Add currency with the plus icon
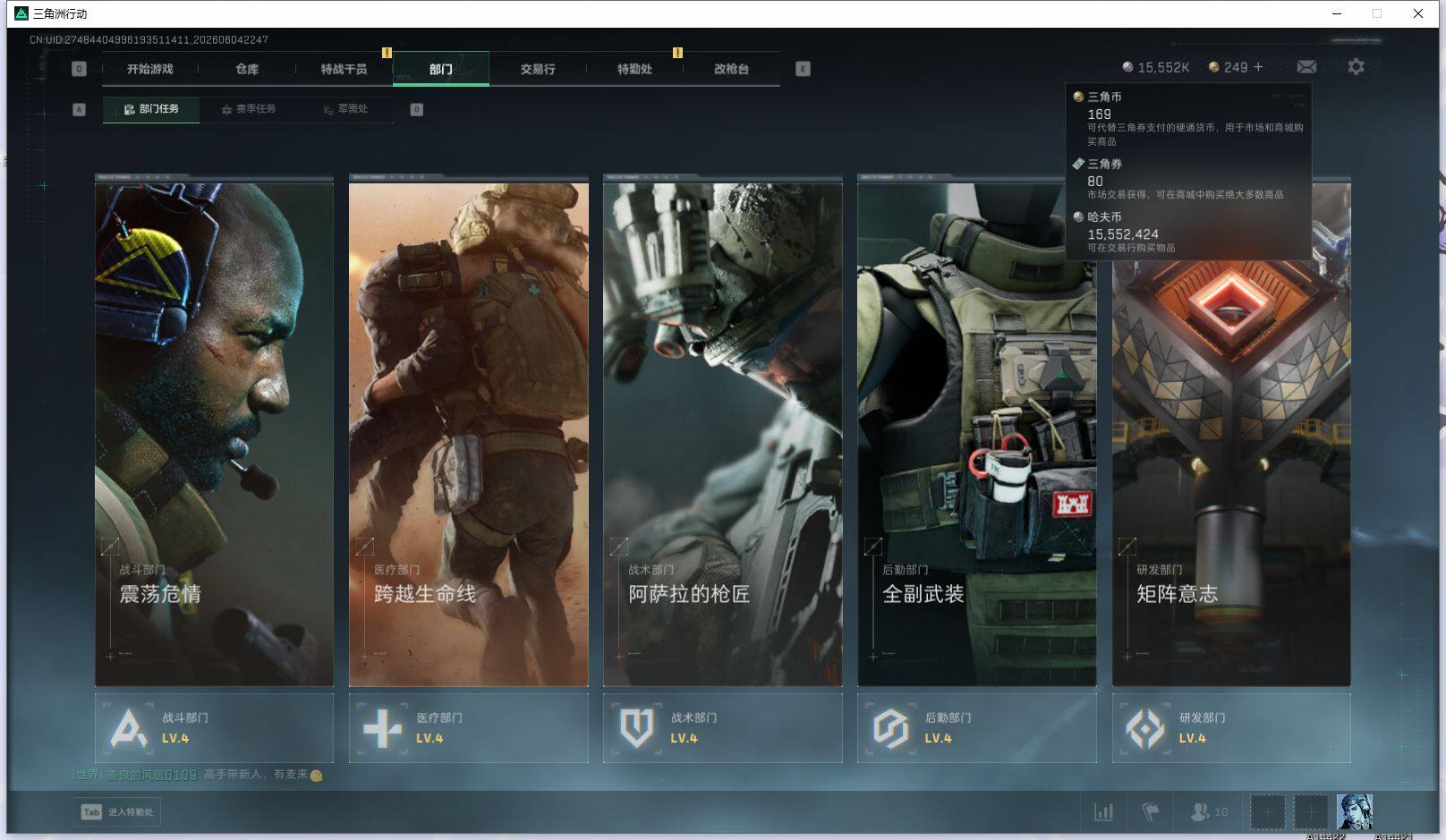This screenshot has width=1446, height=840. (1258, 67)
